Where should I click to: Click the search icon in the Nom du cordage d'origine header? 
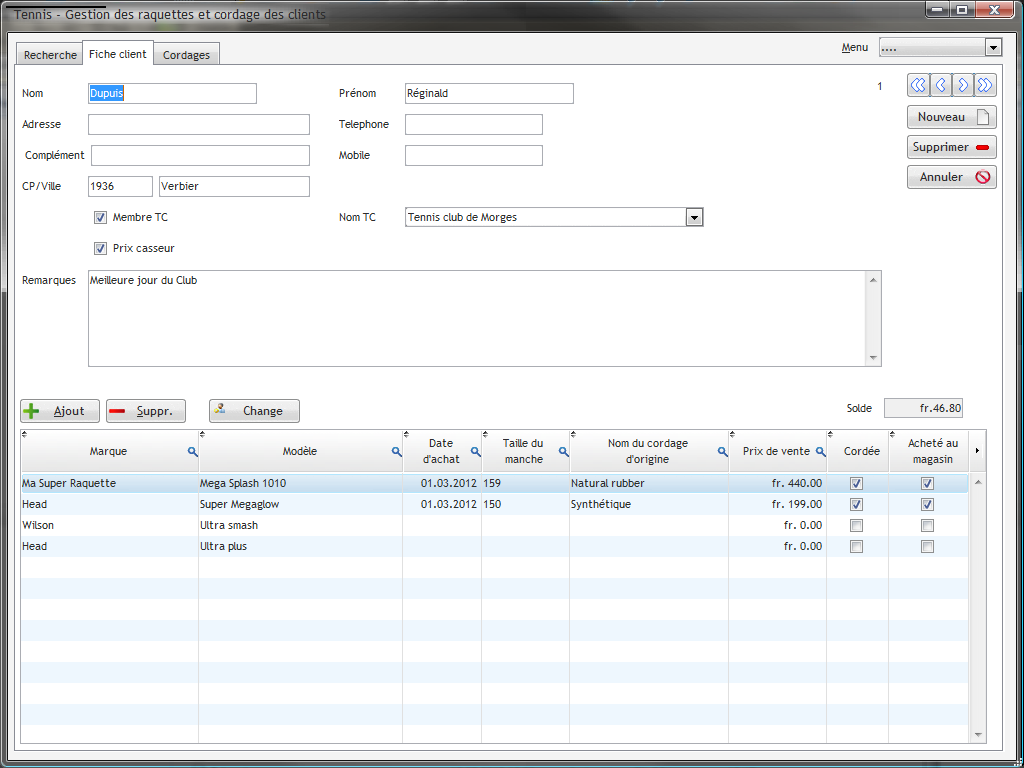point(722,451)
